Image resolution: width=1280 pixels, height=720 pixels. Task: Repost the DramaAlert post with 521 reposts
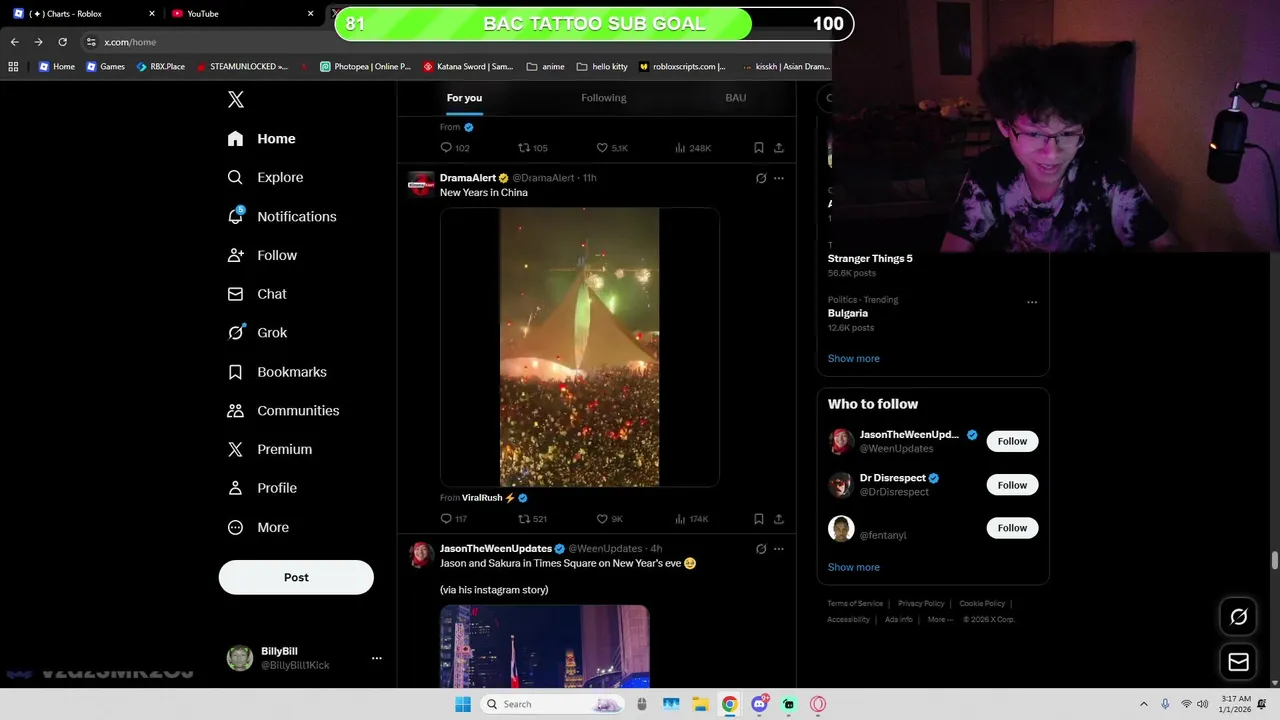pos(532,519)
